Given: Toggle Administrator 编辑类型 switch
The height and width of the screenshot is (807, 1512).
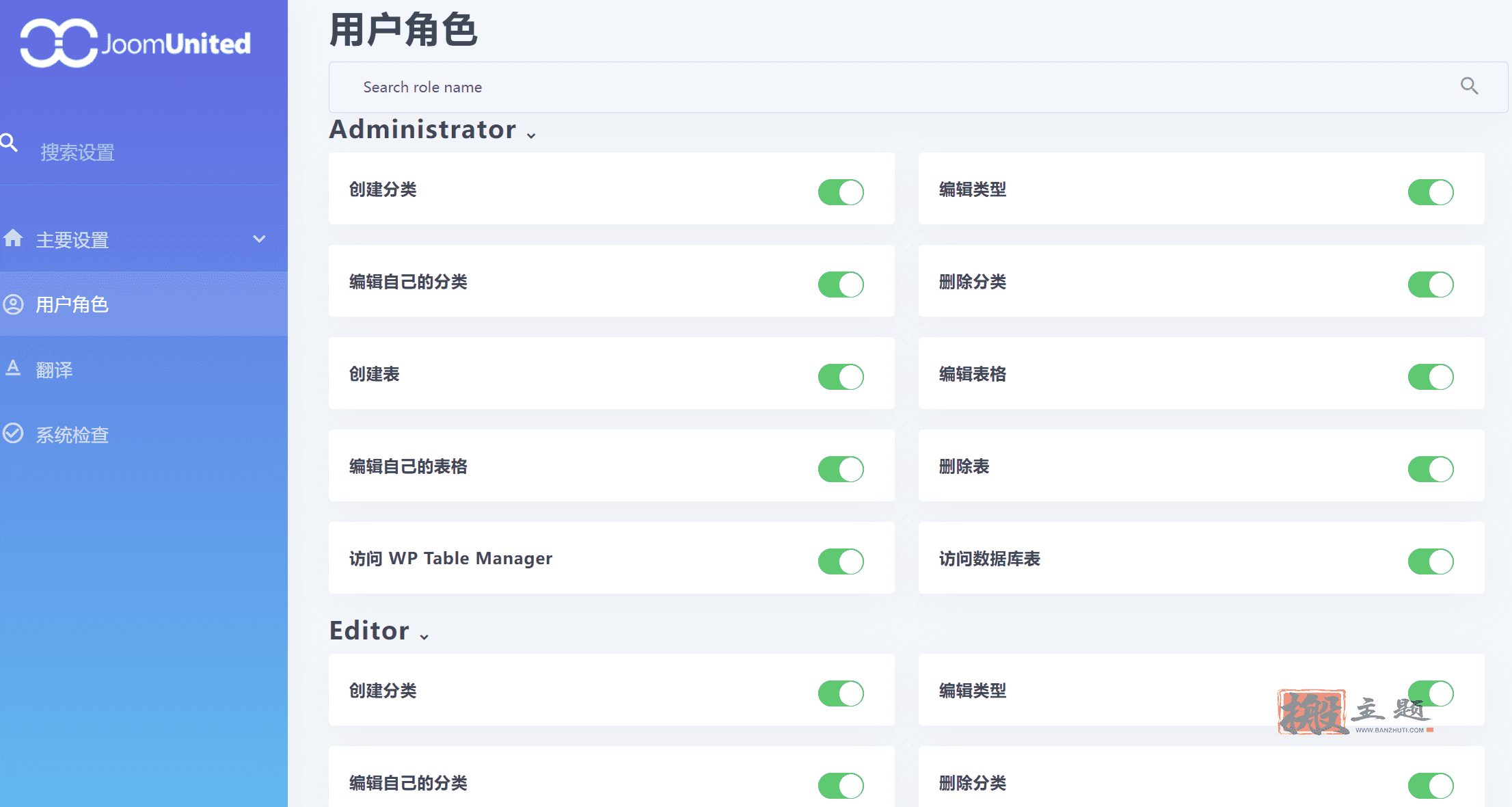Looking at the screenshot, I should click(x=1431, y=192).
